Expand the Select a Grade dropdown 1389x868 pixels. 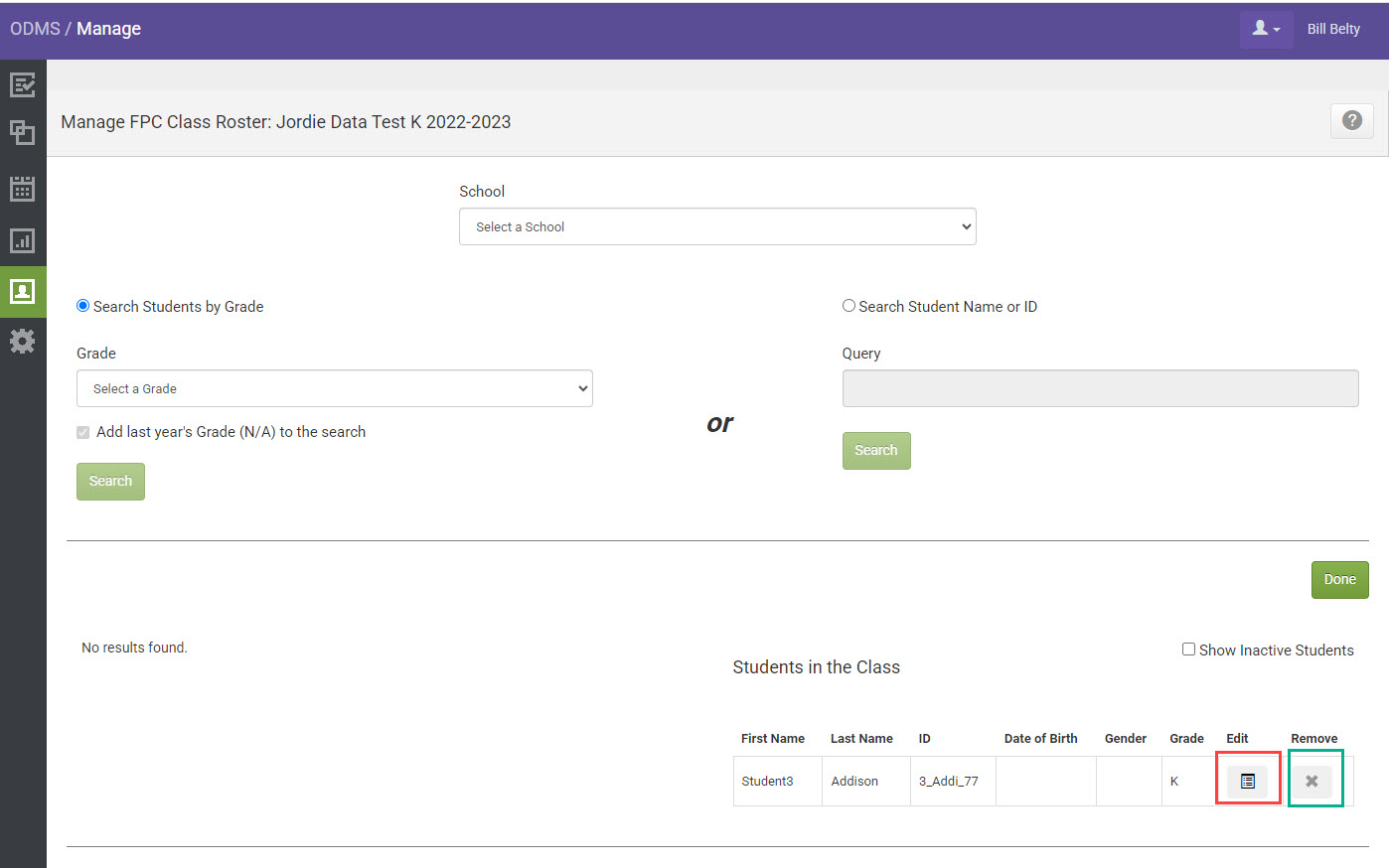tap(334, 388)
